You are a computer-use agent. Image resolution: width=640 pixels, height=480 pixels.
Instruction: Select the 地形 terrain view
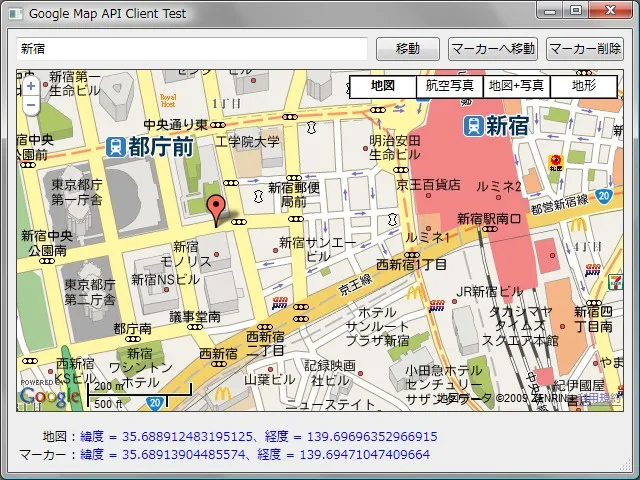[x=583, y=86]
